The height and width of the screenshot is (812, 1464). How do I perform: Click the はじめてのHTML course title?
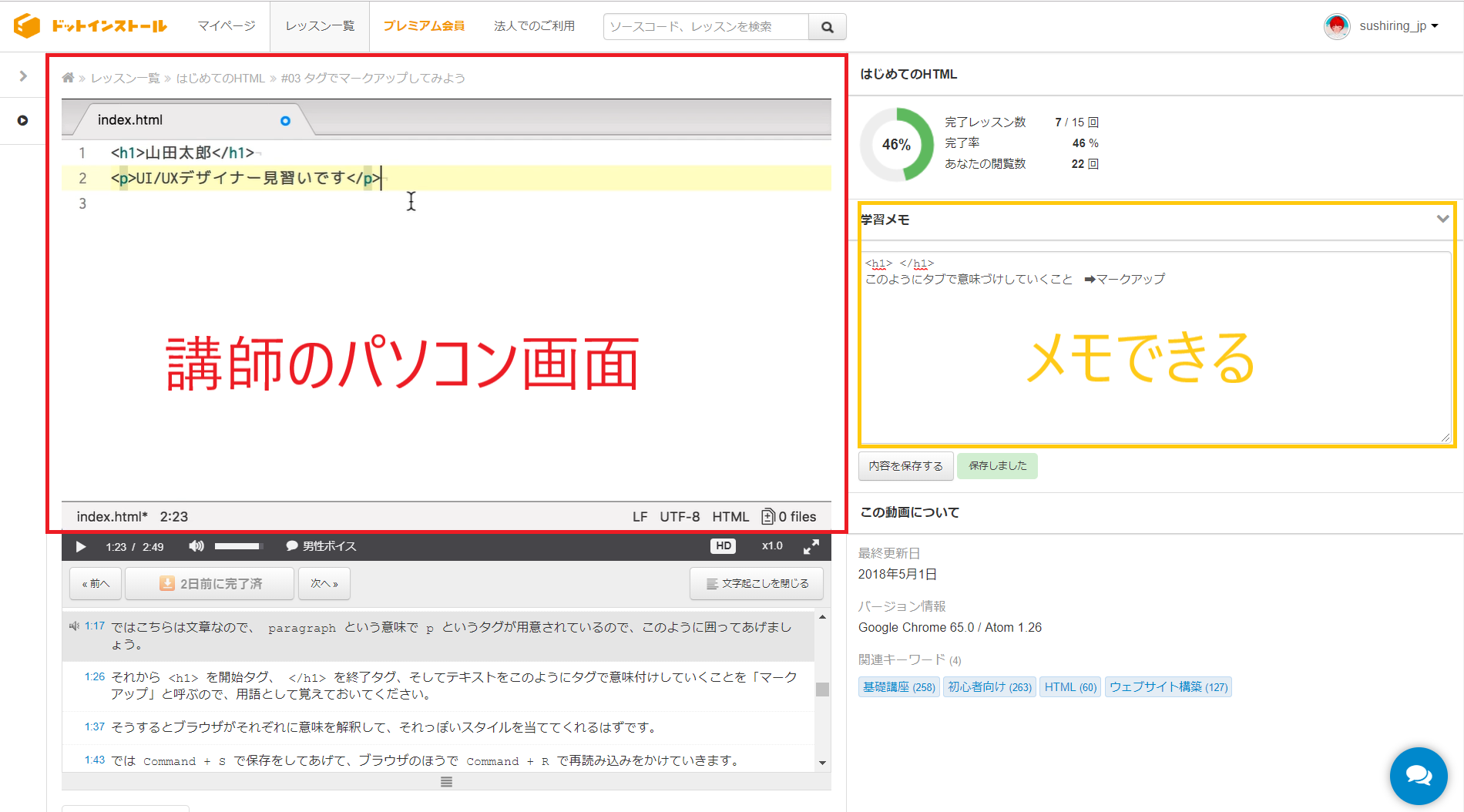pyautogui.click(x=908, y=74)
